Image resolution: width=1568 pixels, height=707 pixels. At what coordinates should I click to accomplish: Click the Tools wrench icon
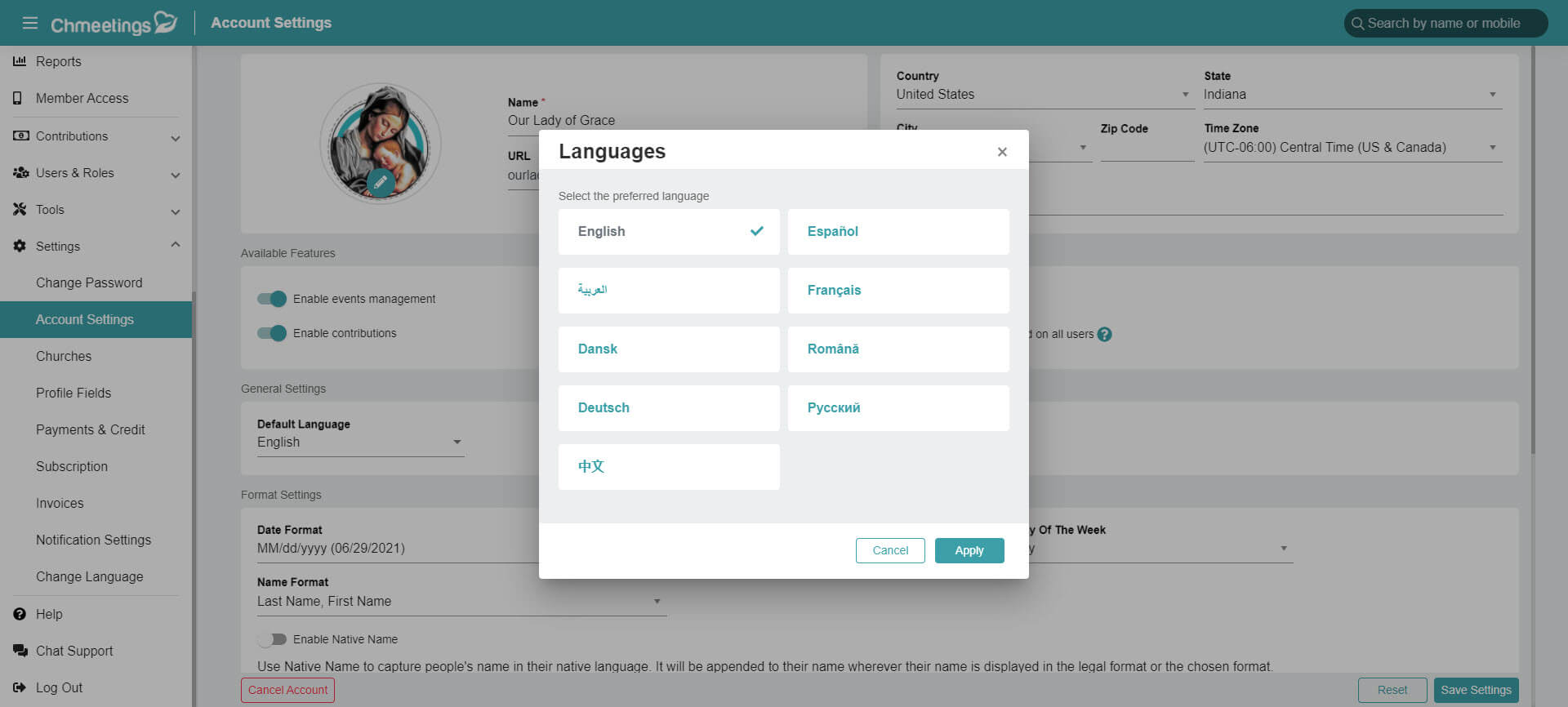[20, 209]
